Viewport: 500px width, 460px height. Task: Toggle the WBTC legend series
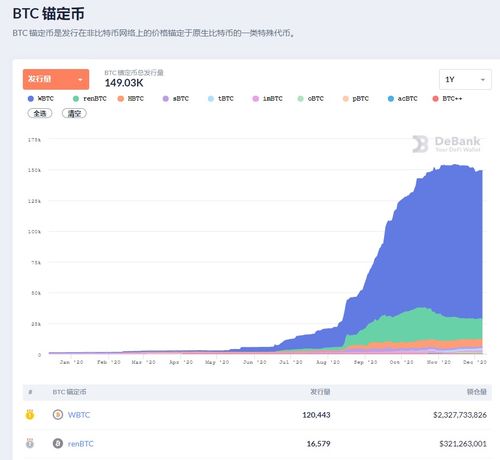[41, 99]
